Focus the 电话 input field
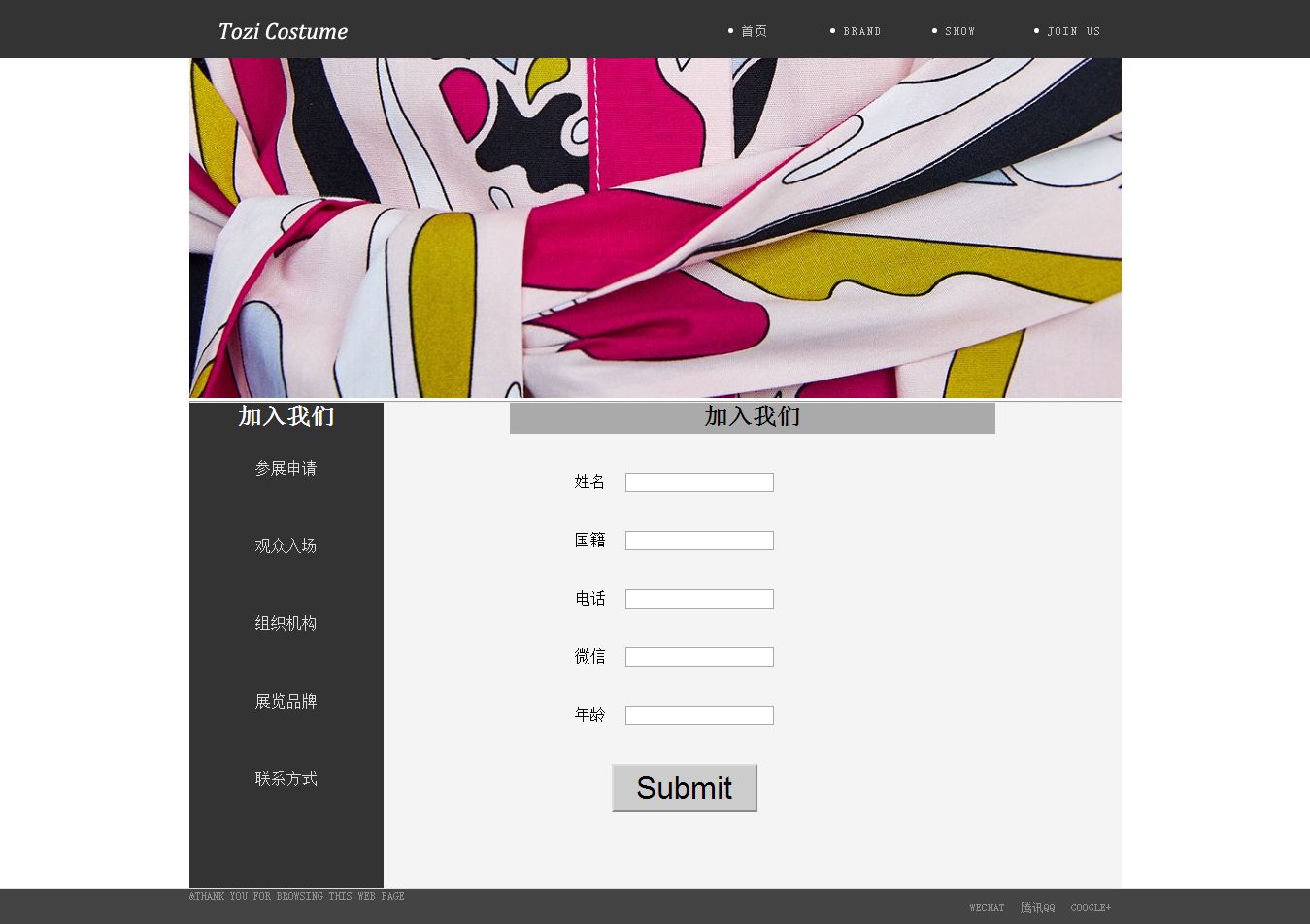1310x924 pixels. tap(699, 599)
